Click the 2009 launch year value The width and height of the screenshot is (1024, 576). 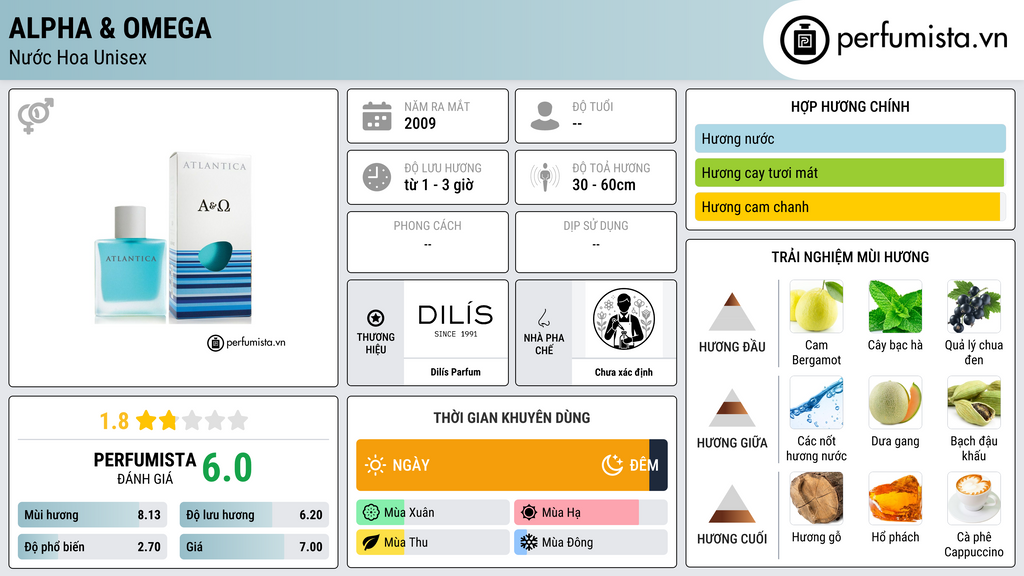click(x=420, y=123)
